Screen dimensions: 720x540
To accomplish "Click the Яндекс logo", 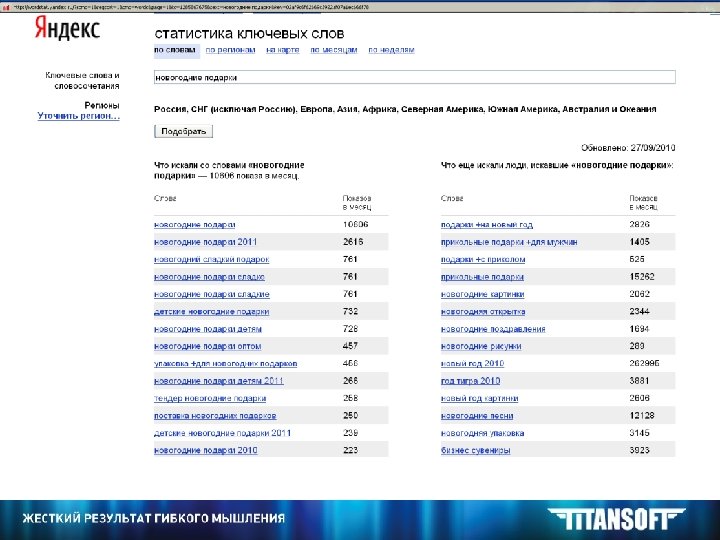I will [x=67, y=28].
